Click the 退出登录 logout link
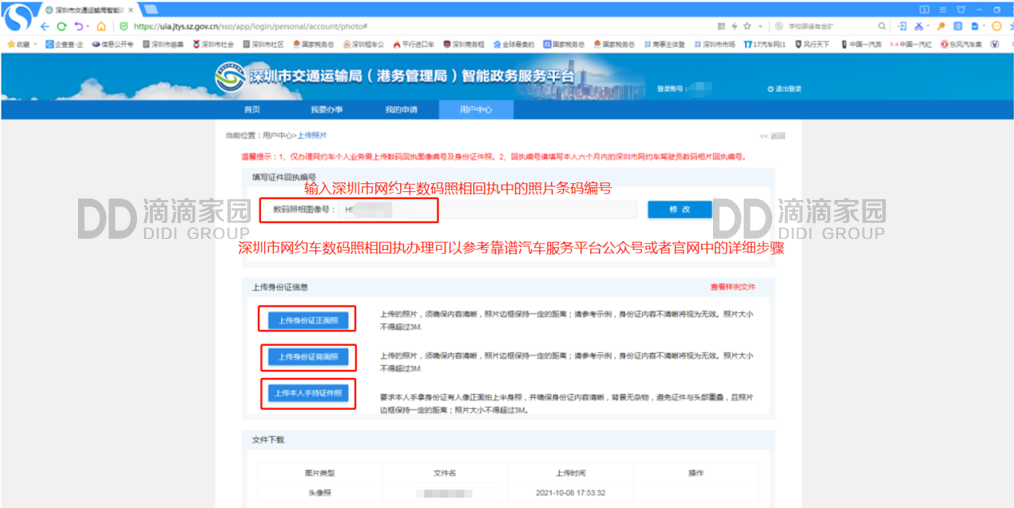1014x508 pixels. tap(784, 89)
